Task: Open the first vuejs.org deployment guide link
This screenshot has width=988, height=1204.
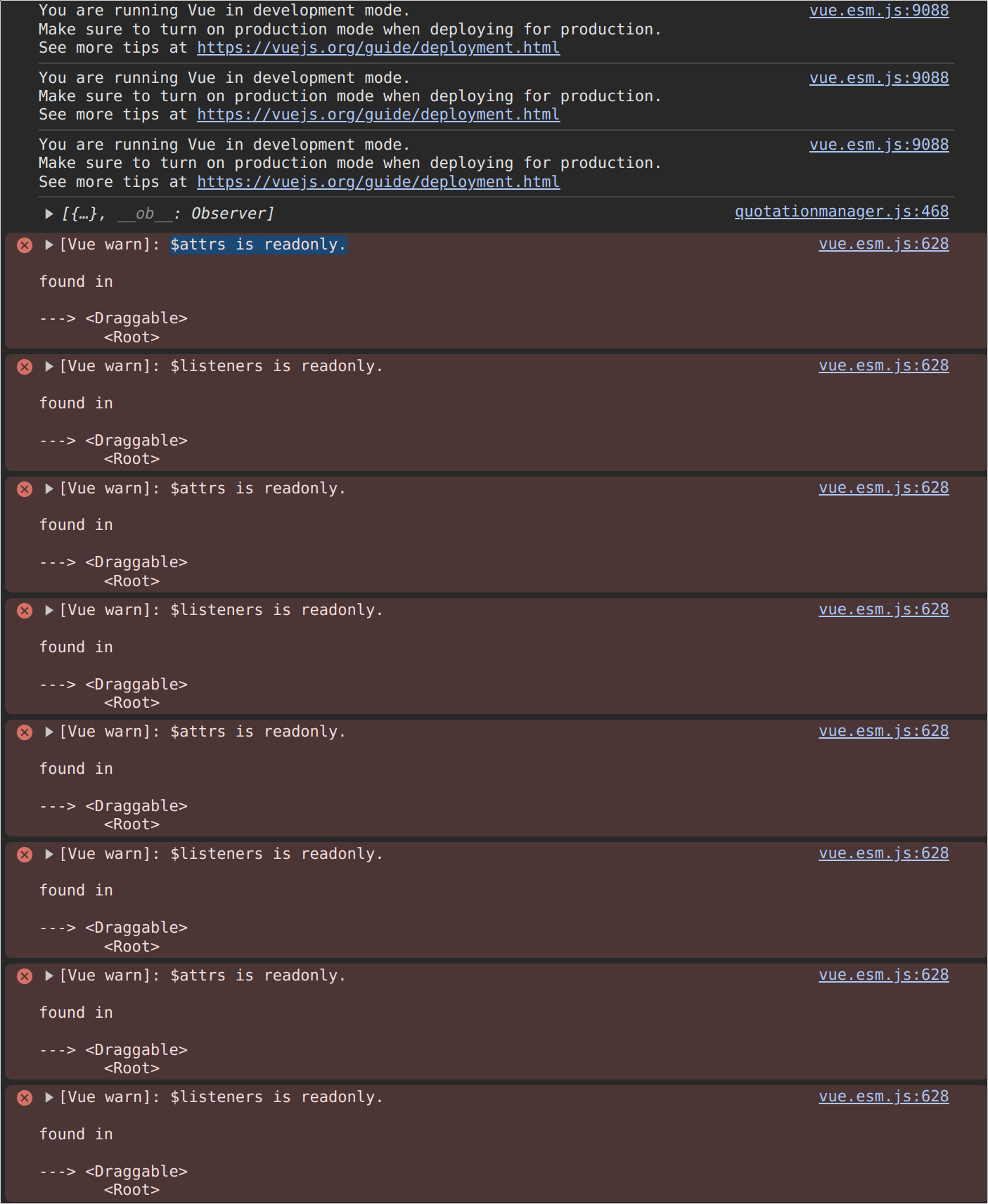Action: click(x=378, y=48)
